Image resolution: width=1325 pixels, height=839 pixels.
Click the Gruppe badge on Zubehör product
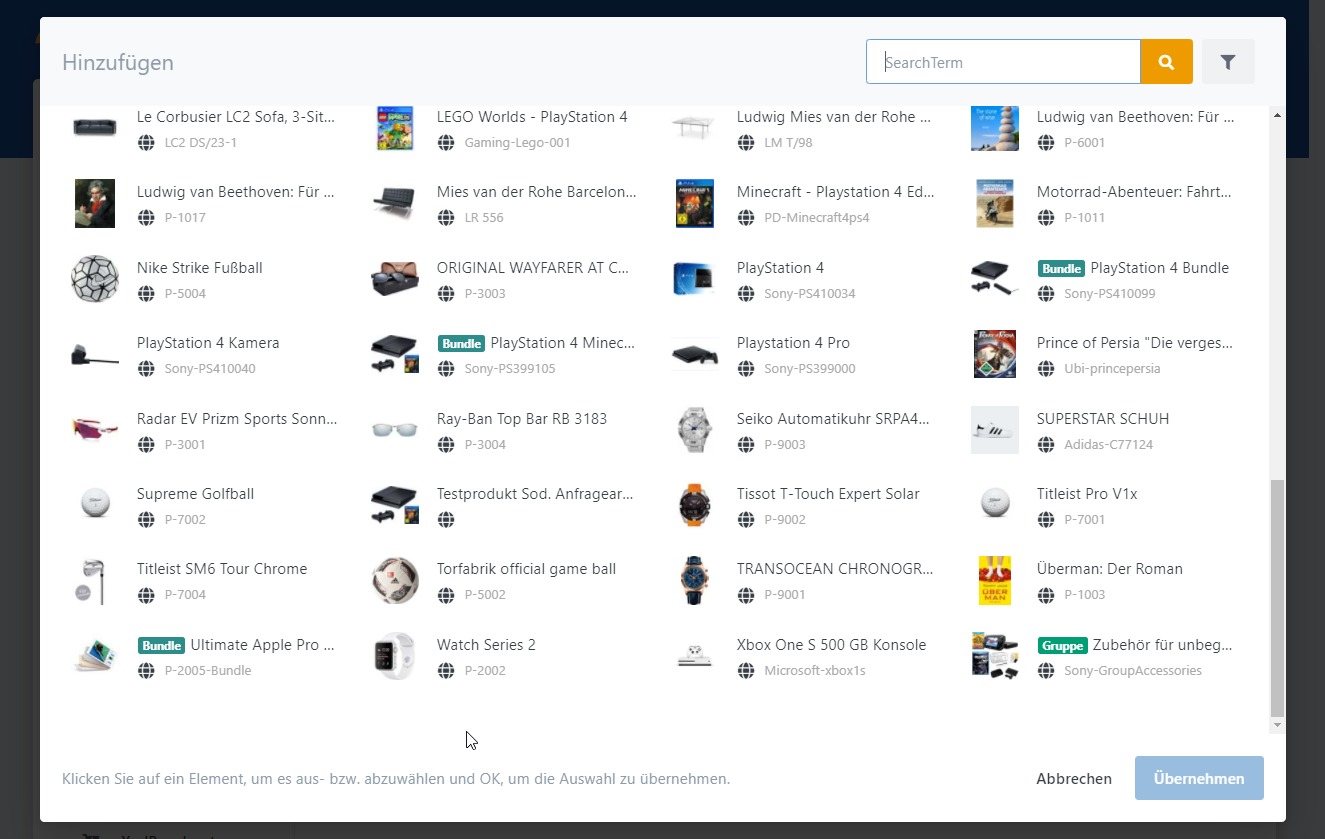1063,646
